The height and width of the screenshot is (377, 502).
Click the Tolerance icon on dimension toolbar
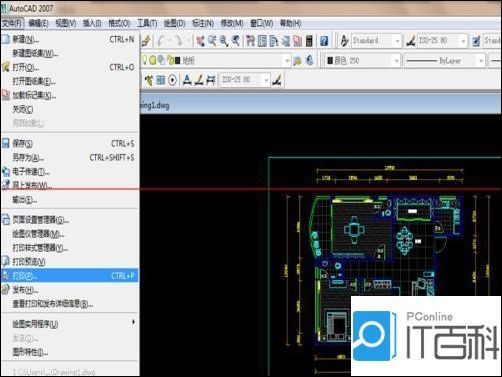(161, 80)
